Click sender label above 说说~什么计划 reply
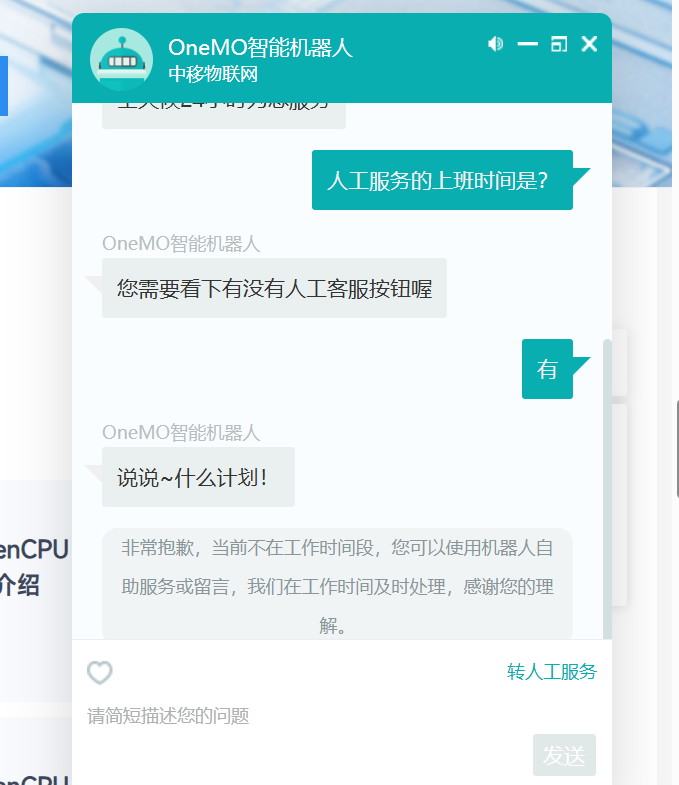 tap(181, 433)
